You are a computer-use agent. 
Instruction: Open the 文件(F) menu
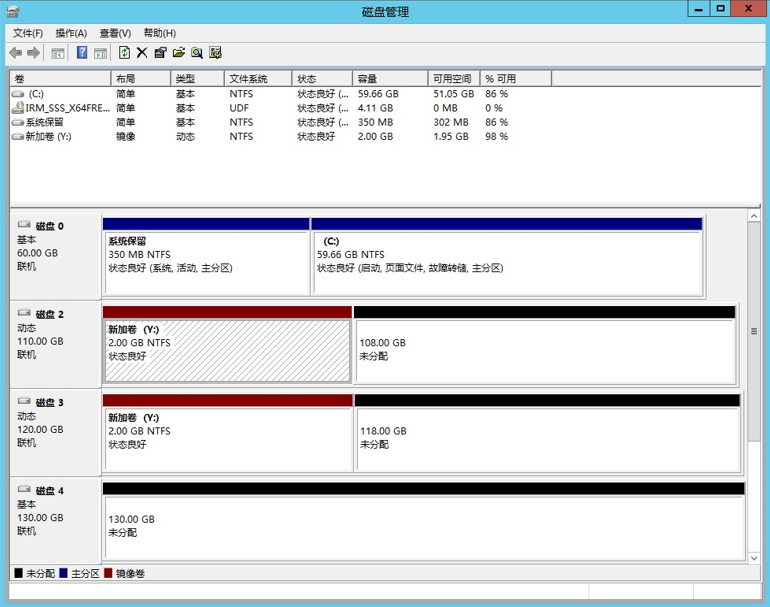pyautogui.click(x=28, y=33)
